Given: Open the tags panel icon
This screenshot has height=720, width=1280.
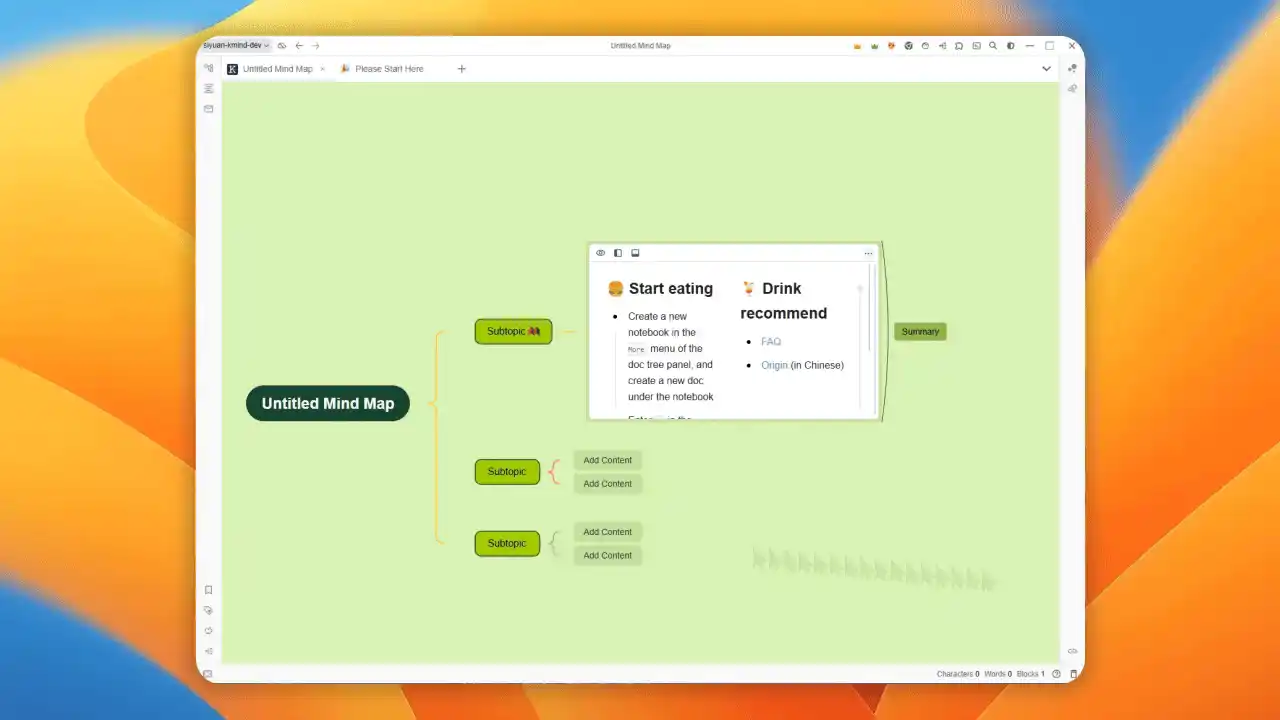Looking at the screenshot, I should tap(208, 610).
